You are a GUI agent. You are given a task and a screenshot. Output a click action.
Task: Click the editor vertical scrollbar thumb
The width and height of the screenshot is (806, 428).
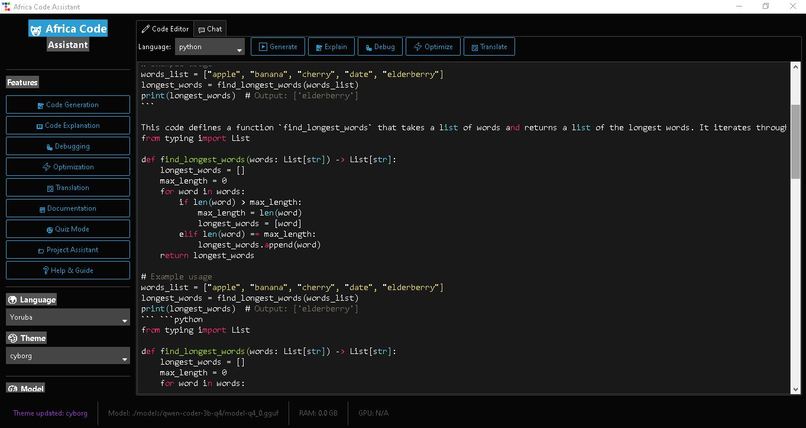(796, 142)
